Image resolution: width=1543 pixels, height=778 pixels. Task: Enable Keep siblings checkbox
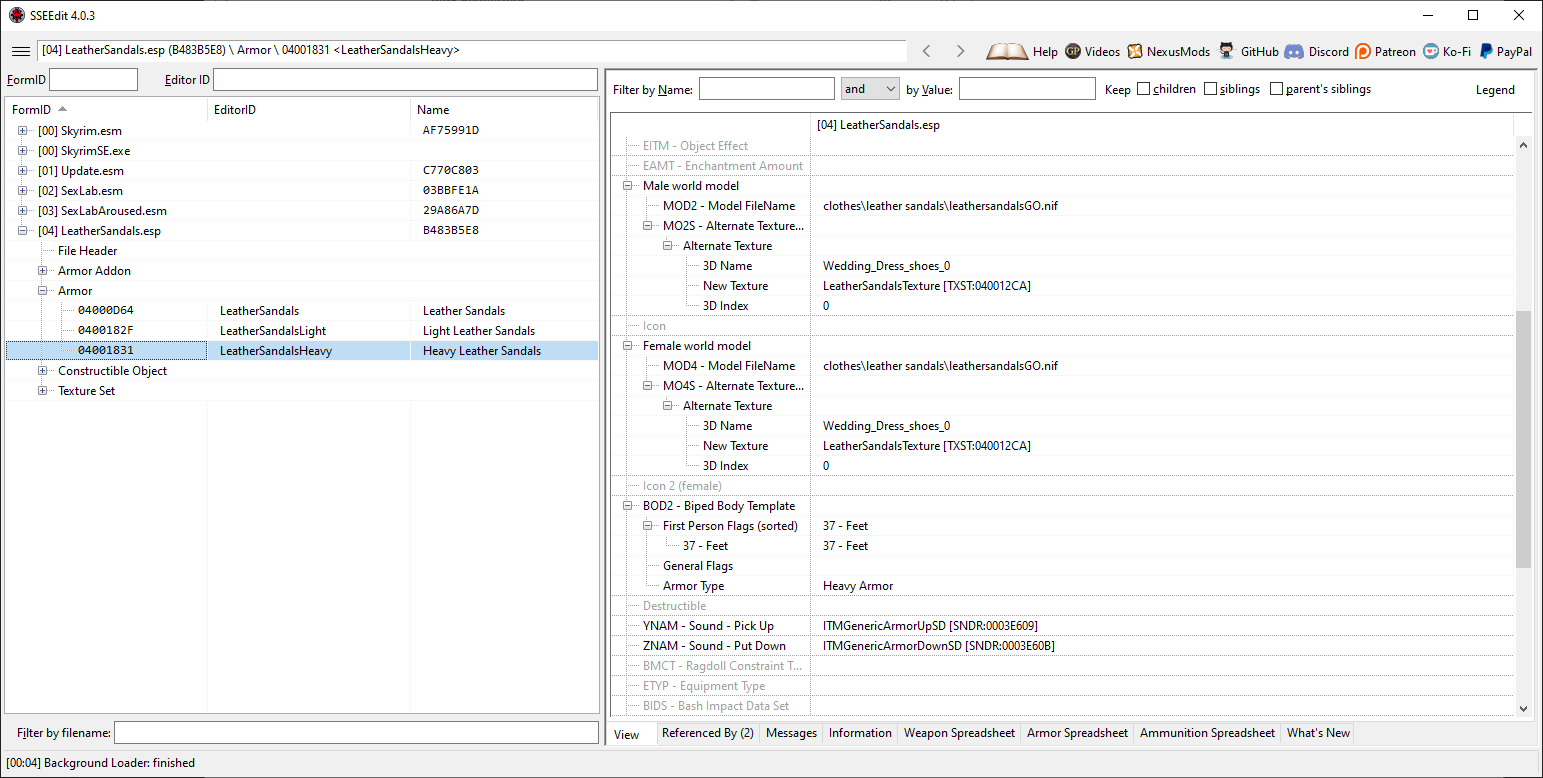coord(1210,89)
